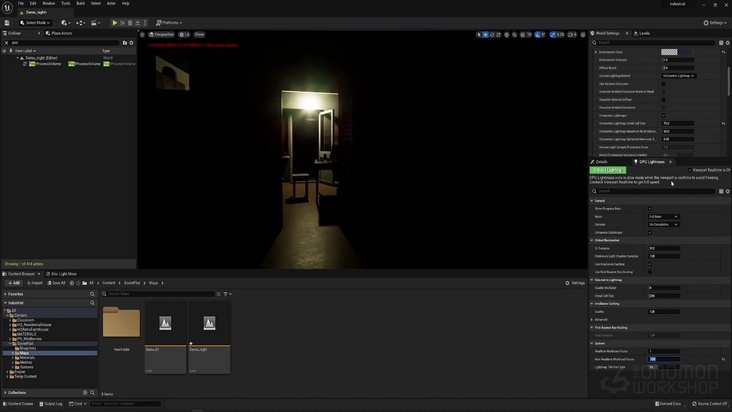This screenshot has height=412, width=732.
Task: Open the Blueprints toolbar icon menu
Action: click(x=80, y=22)
